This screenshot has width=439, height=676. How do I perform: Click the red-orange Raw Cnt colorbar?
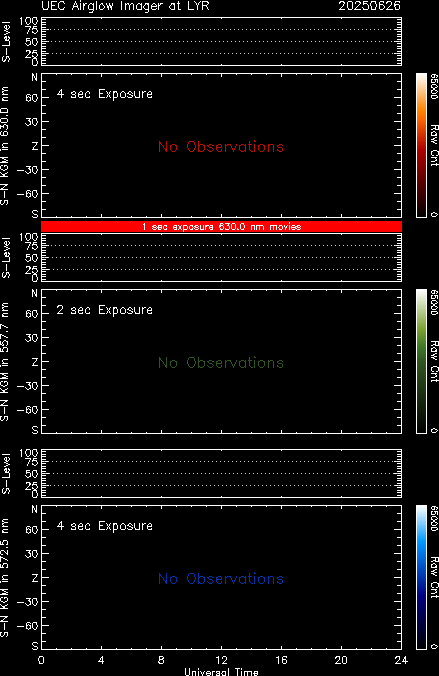pyautogui.click(x=421, y=145)
